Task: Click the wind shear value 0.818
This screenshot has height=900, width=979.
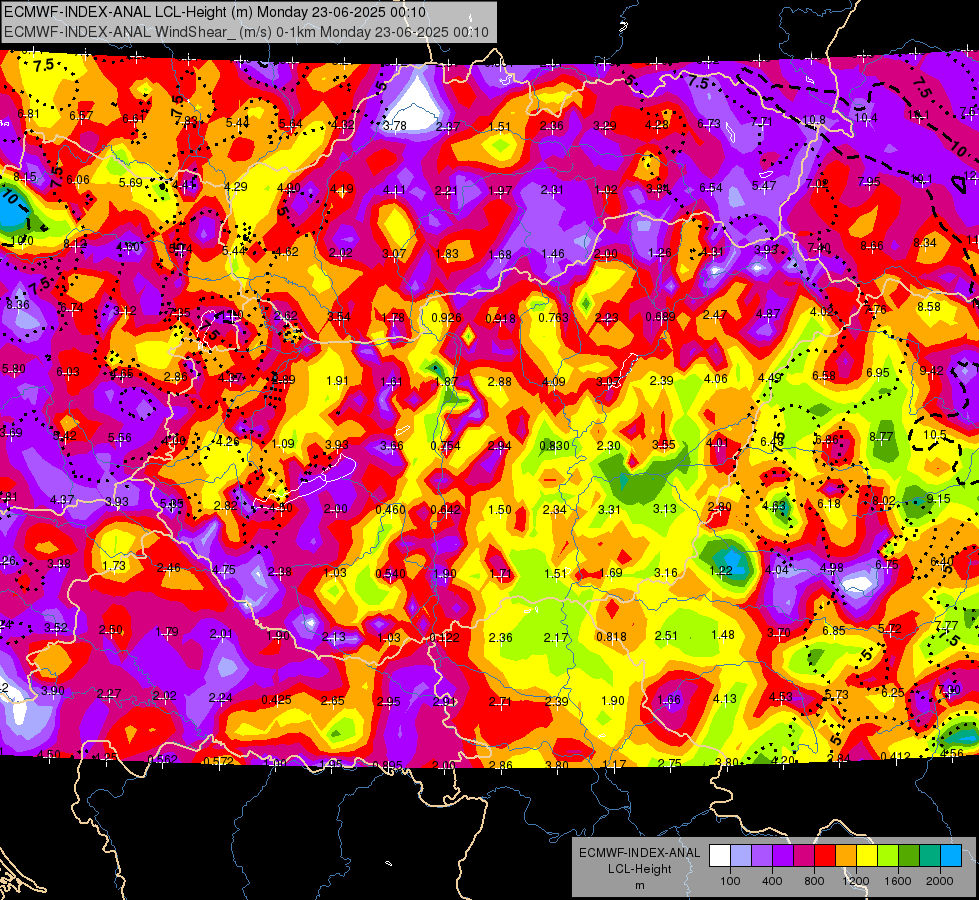Action: tap(611, 636)
